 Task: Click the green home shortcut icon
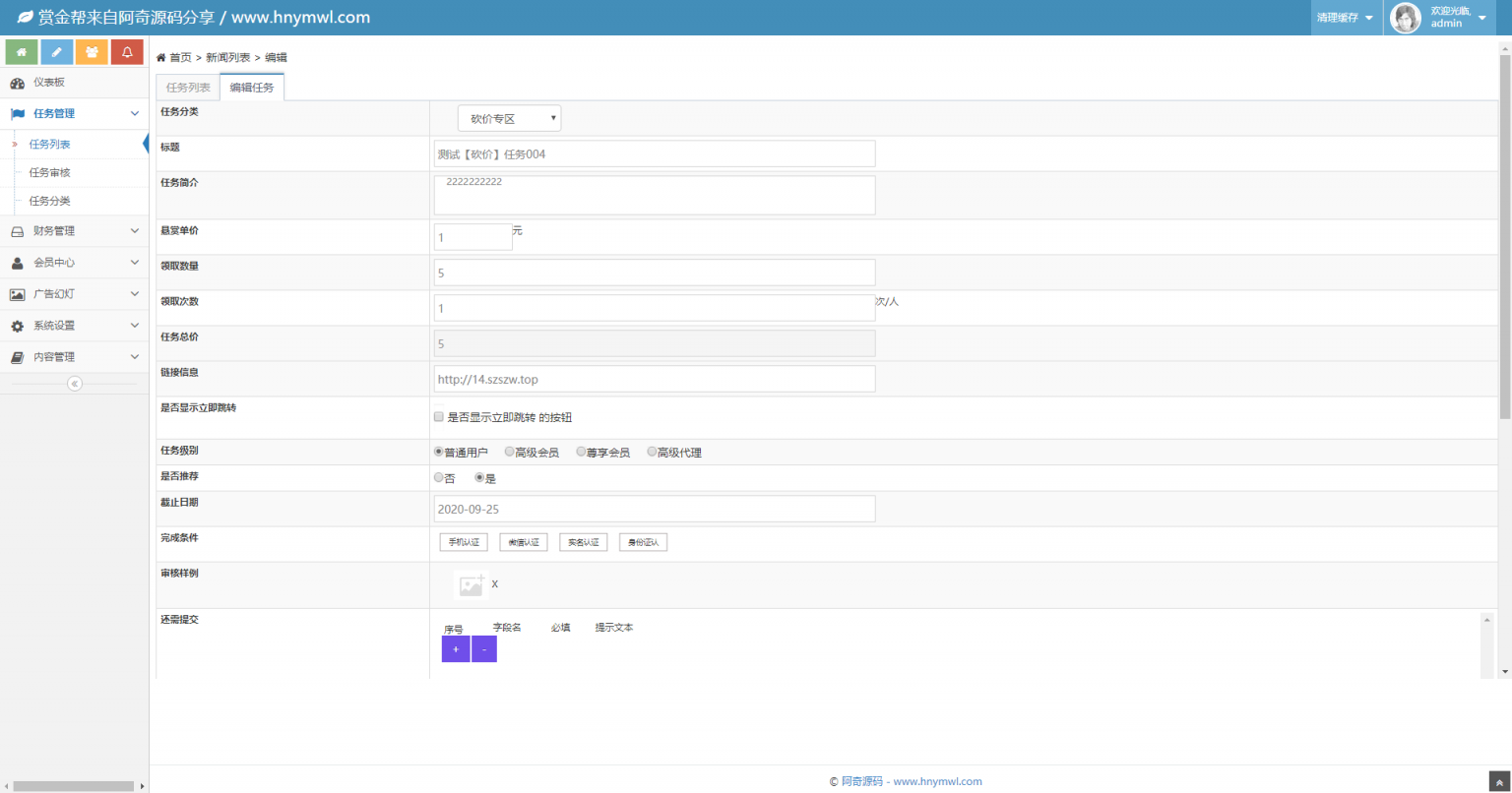(x=22, y=52)
